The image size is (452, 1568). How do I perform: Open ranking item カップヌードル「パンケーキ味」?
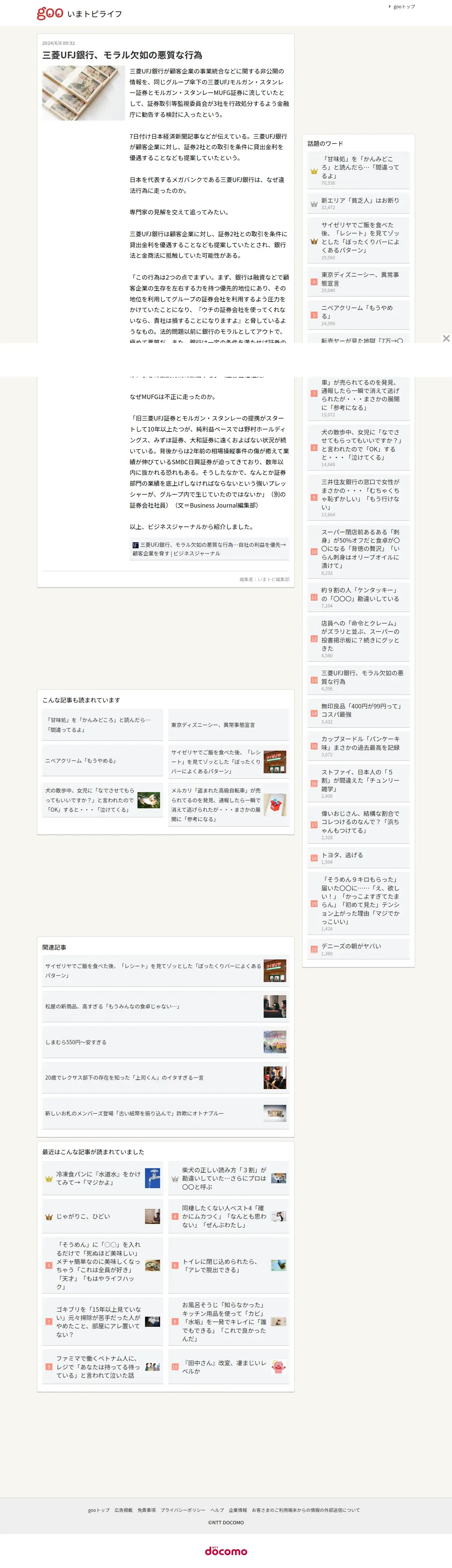tap(358, 746)
